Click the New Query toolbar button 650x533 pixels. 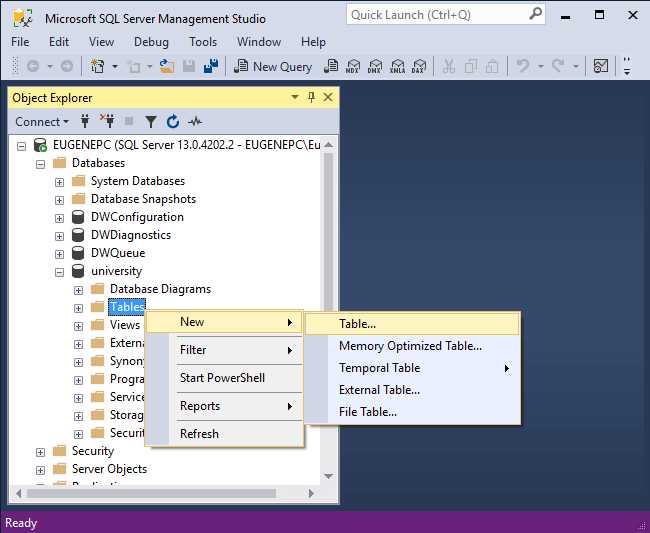[x=273, y=67]
